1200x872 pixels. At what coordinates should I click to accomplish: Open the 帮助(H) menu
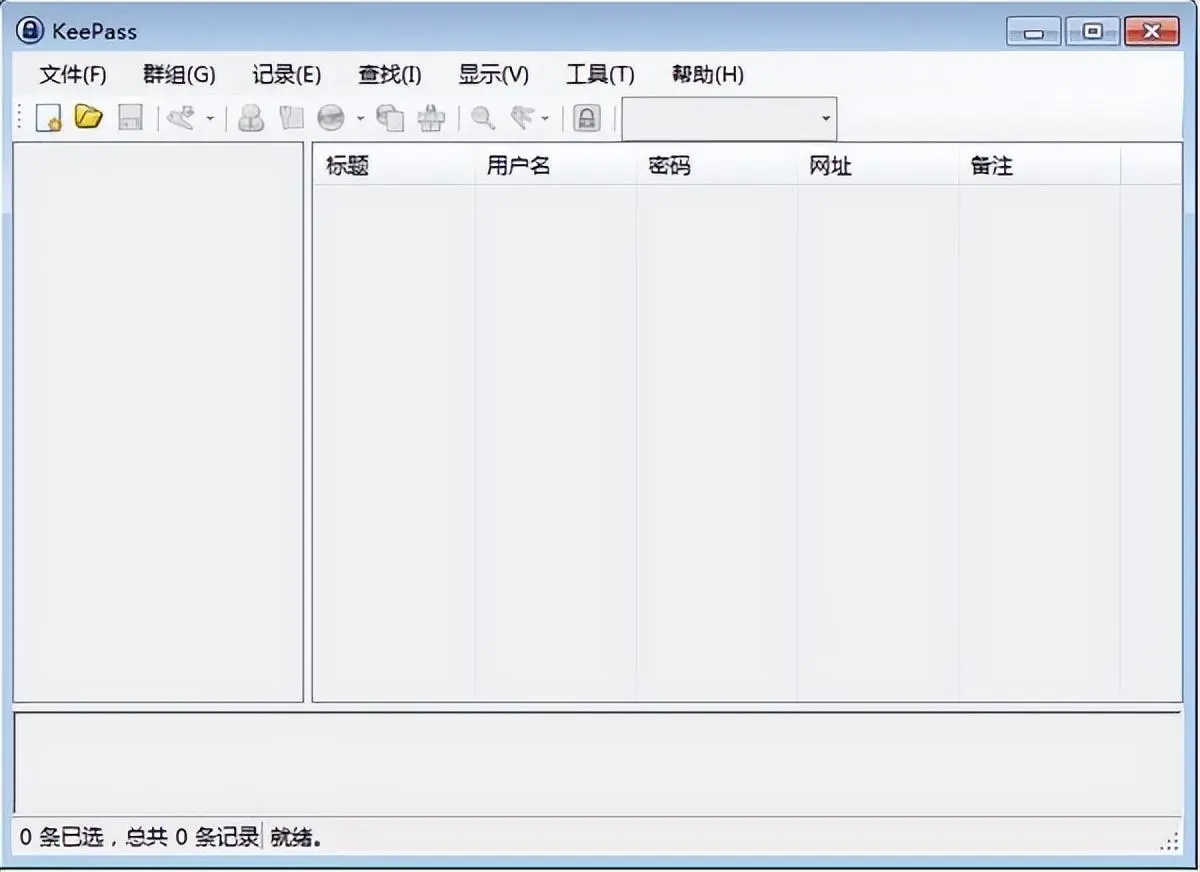708,74
